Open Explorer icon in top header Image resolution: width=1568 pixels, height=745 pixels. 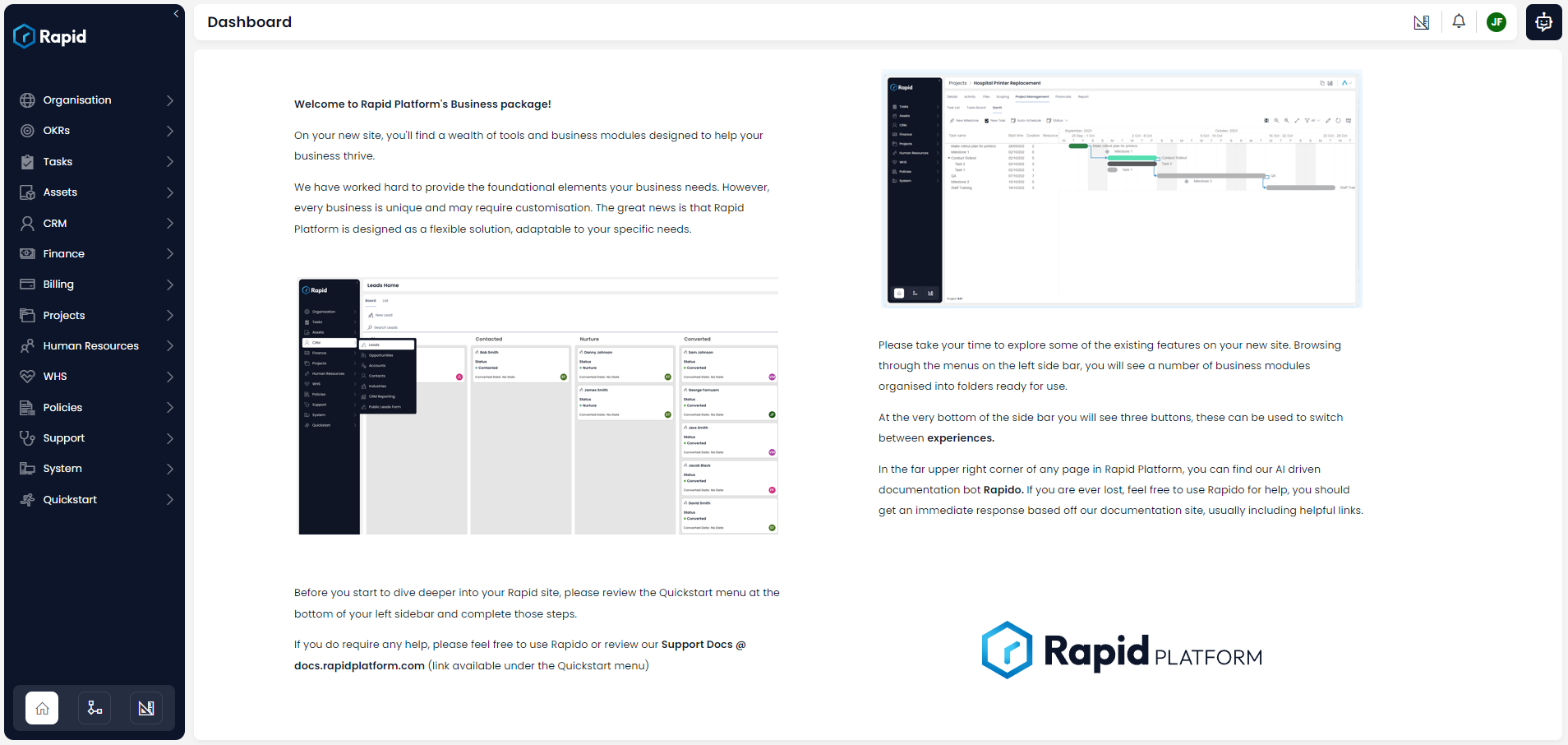point(1422,22)
